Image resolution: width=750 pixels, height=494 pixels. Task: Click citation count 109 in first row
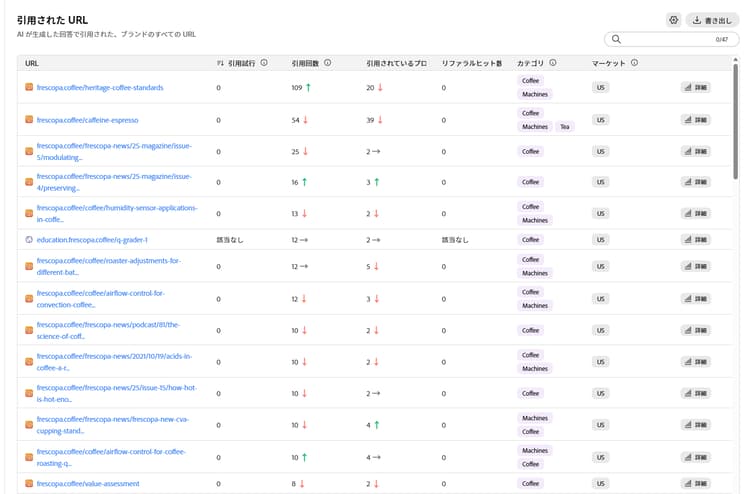coord(297,88)
